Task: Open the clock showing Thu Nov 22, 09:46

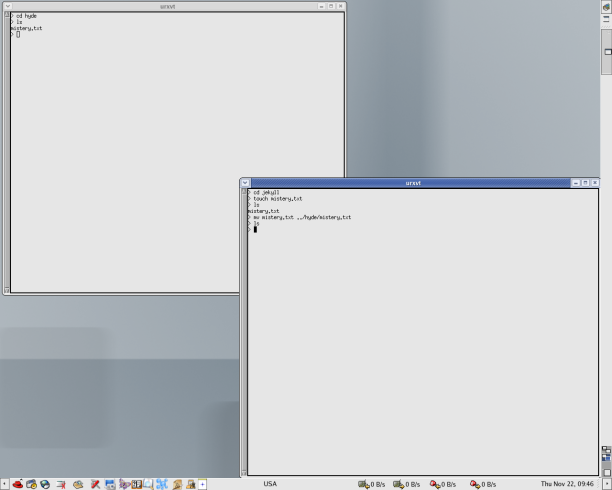Action: click(567, 484)
